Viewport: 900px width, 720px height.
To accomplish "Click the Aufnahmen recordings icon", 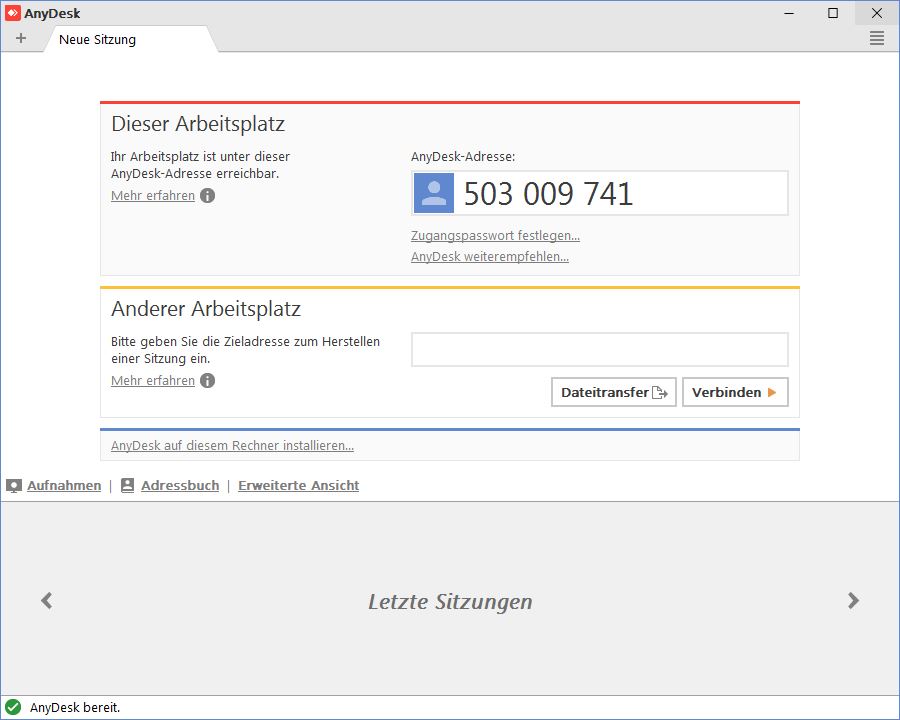I will [13, 486].
